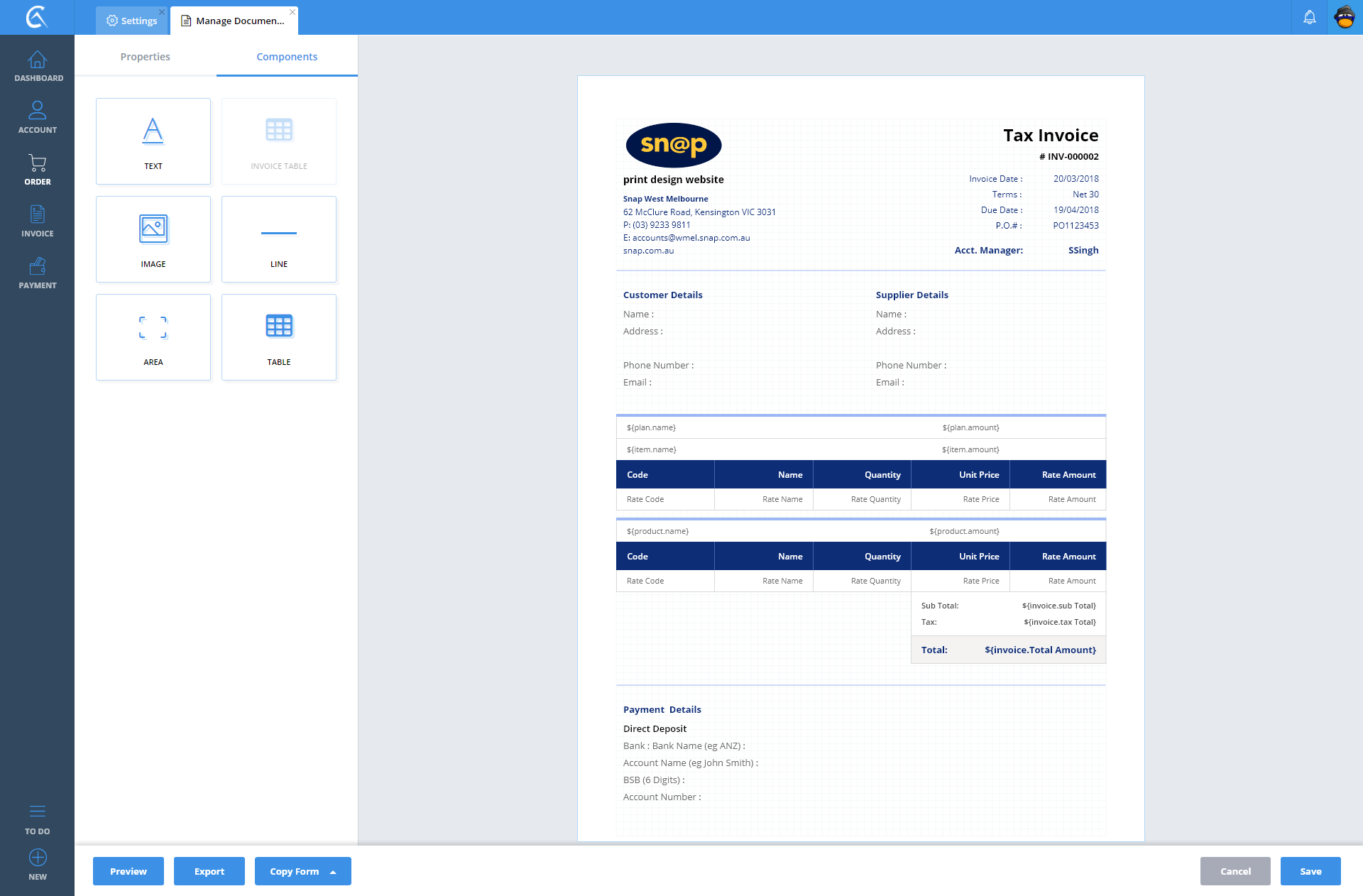Image resolution: width=1363 pixels, height=896 pixels.
Task: Go to Account in the sidebar
Action: (38, 118)
